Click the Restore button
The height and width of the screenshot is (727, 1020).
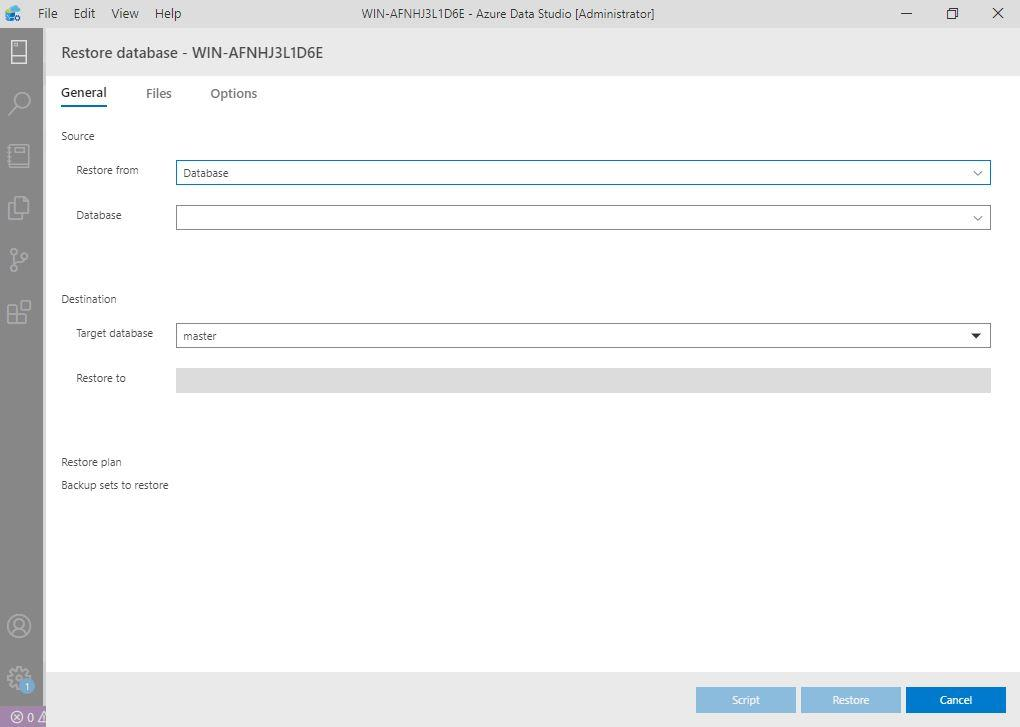point(851,700)
